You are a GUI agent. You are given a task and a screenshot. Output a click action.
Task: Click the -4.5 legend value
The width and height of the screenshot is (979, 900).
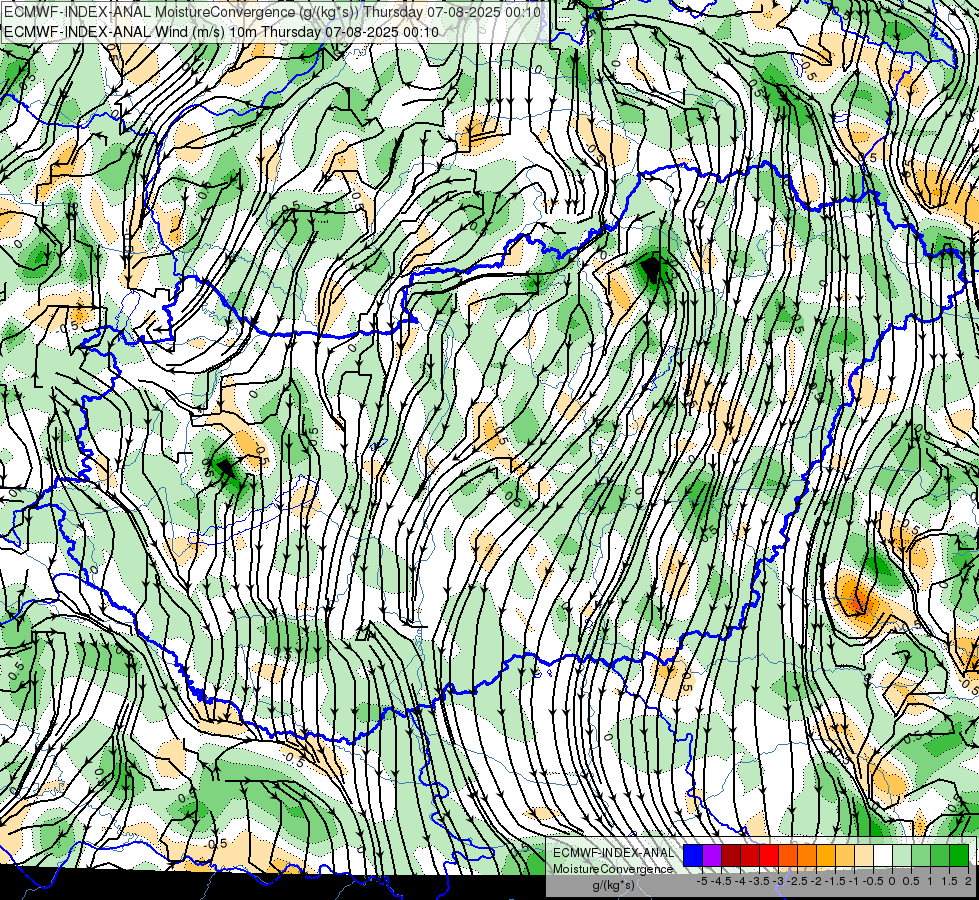(x=721, y=881)
